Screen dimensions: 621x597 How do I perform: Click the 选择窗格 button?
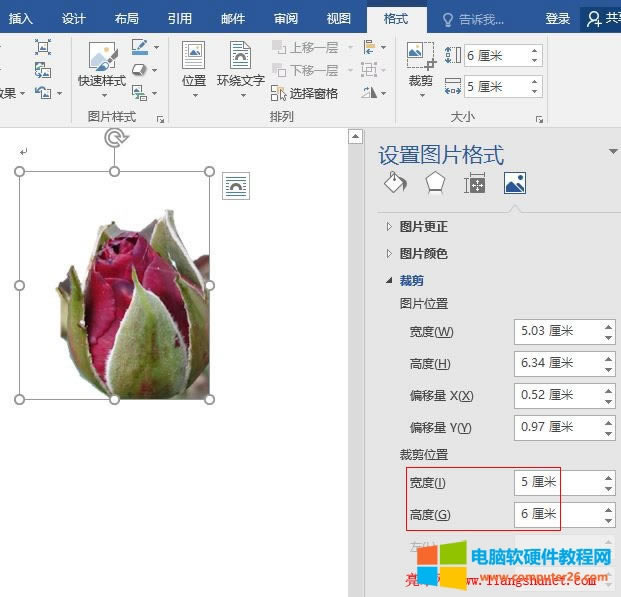pyautogui.click(x=305, y=93)
